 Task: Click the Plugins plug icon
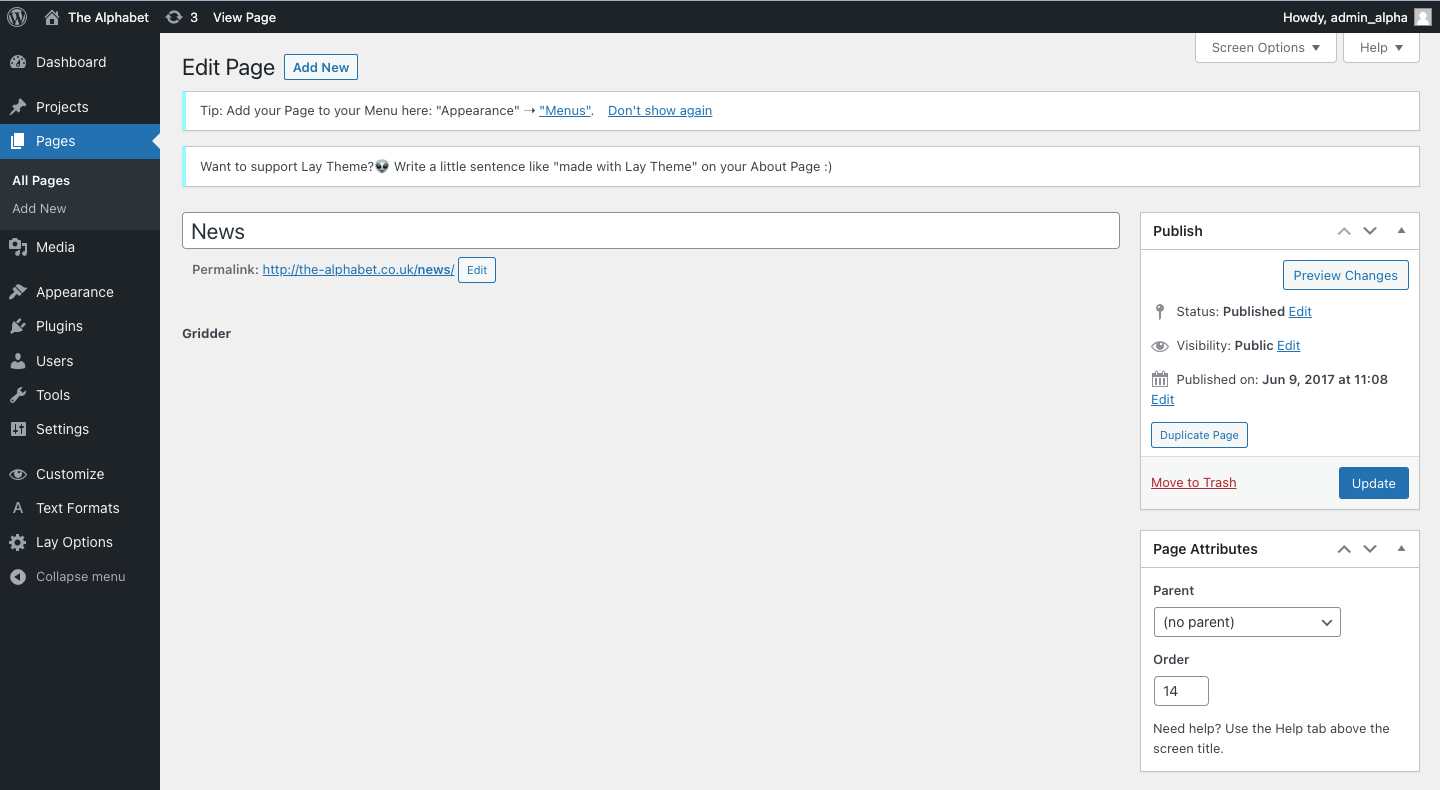tap(18, 326)
